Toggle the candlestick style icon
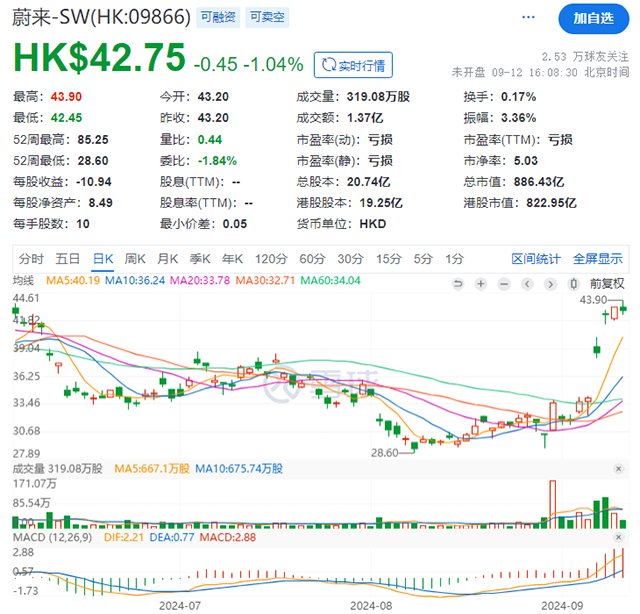 coord(573,284)
